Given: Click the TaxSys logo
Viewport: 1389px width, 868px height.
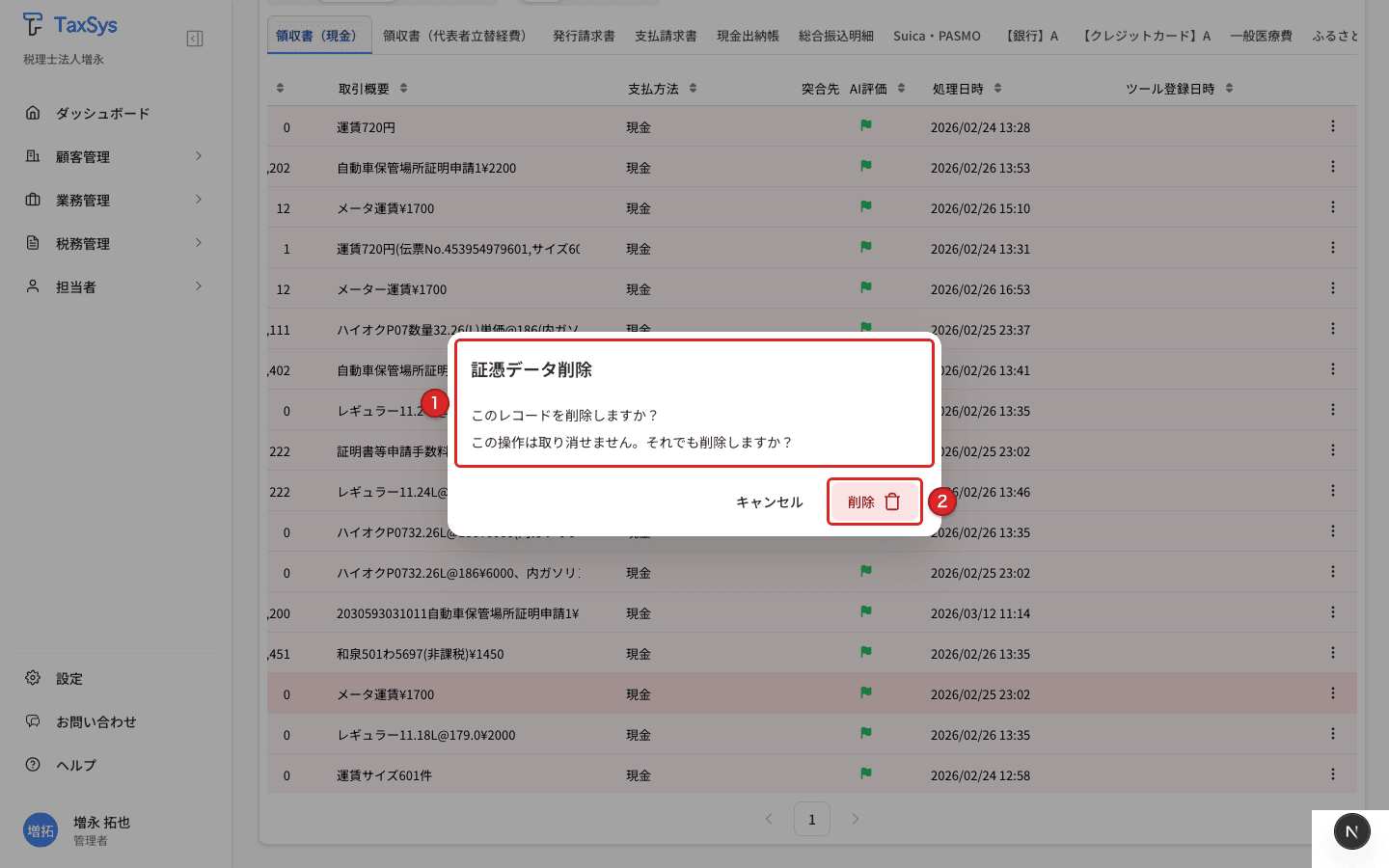Looking at the screenshot, I should click(70, 25).
